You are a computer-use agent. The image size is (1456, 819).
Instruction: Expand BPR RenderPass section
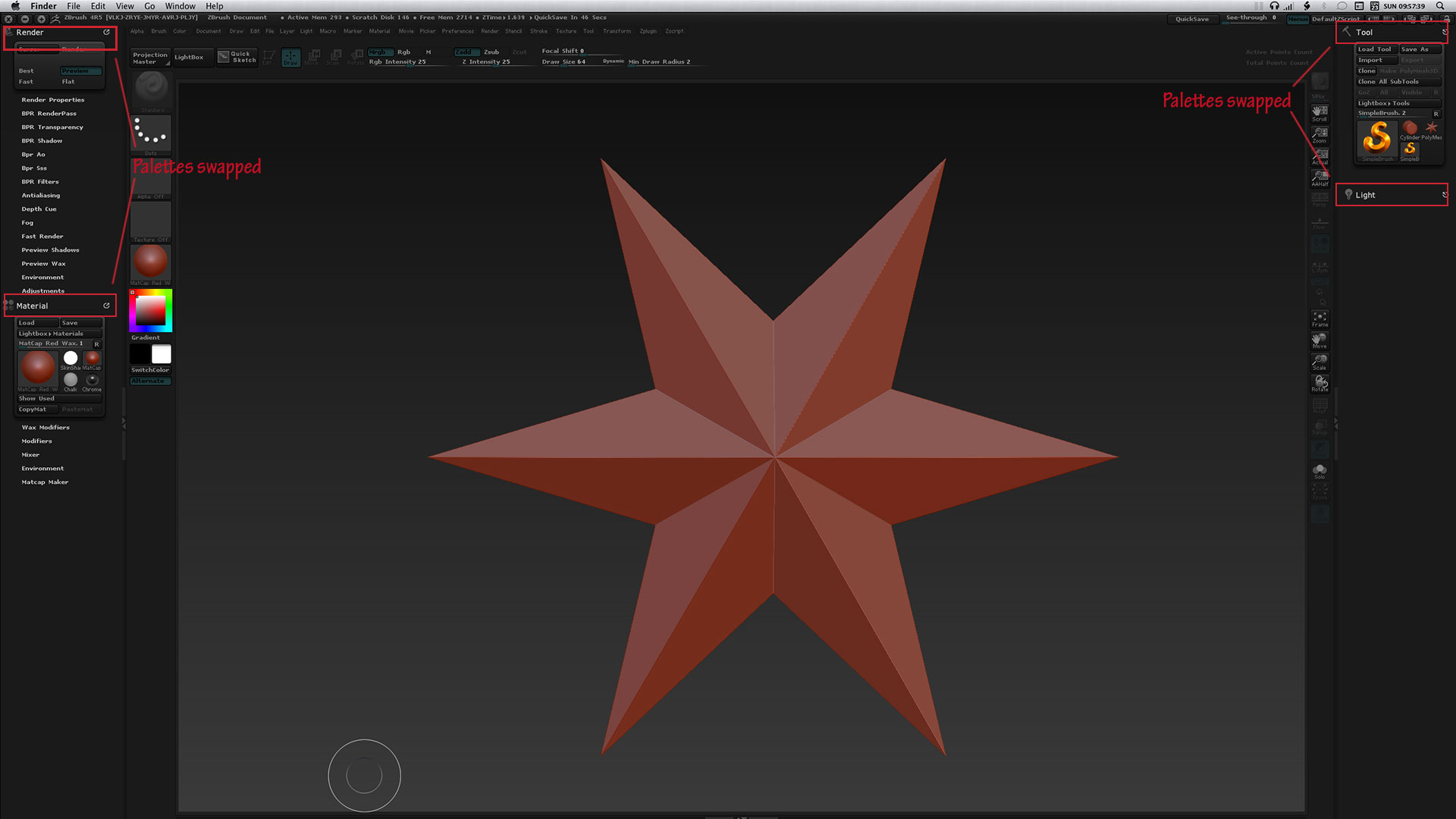click(49, 113)
